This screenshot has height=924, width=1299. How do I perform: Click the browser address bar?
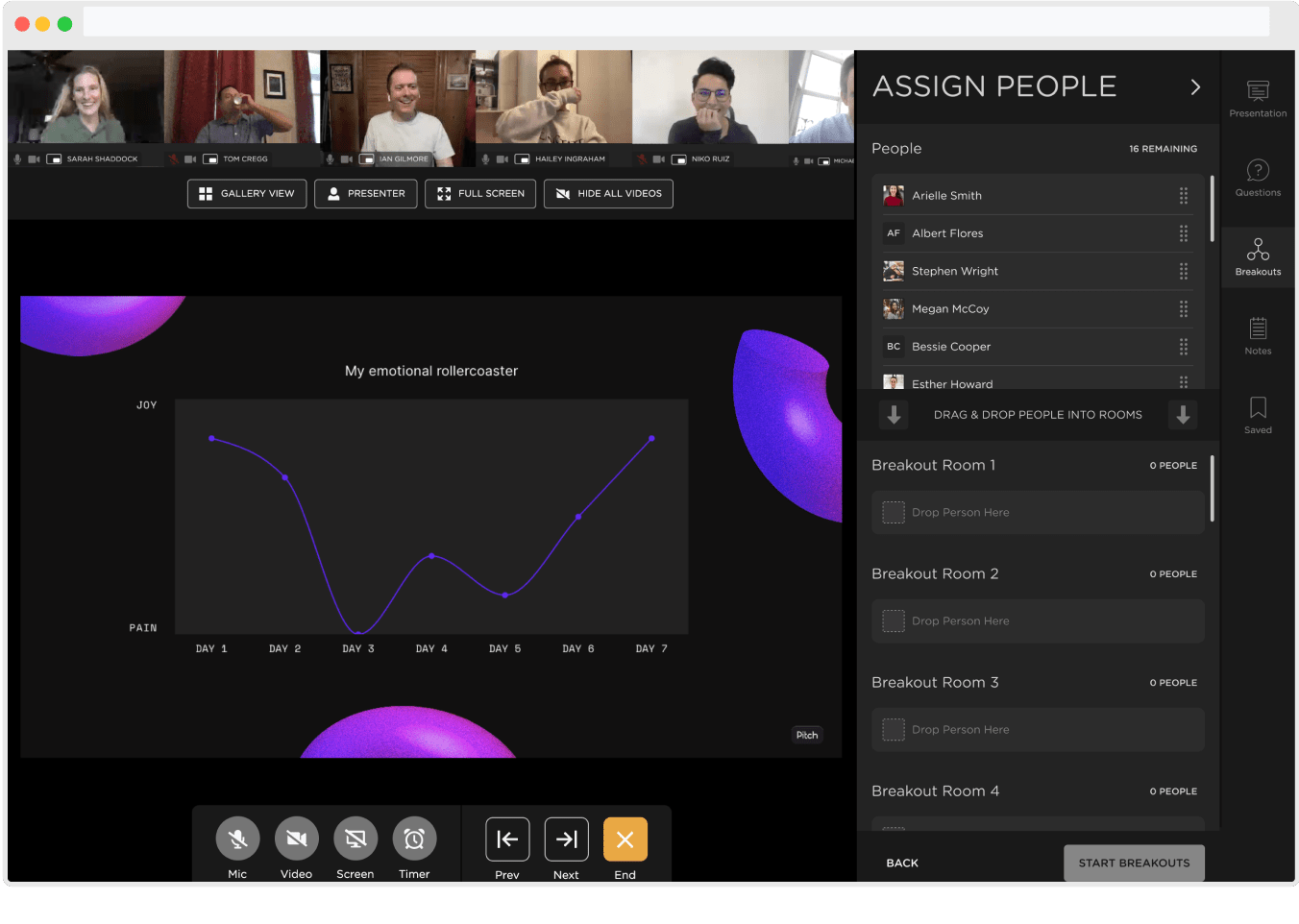[x=676, y=21]
